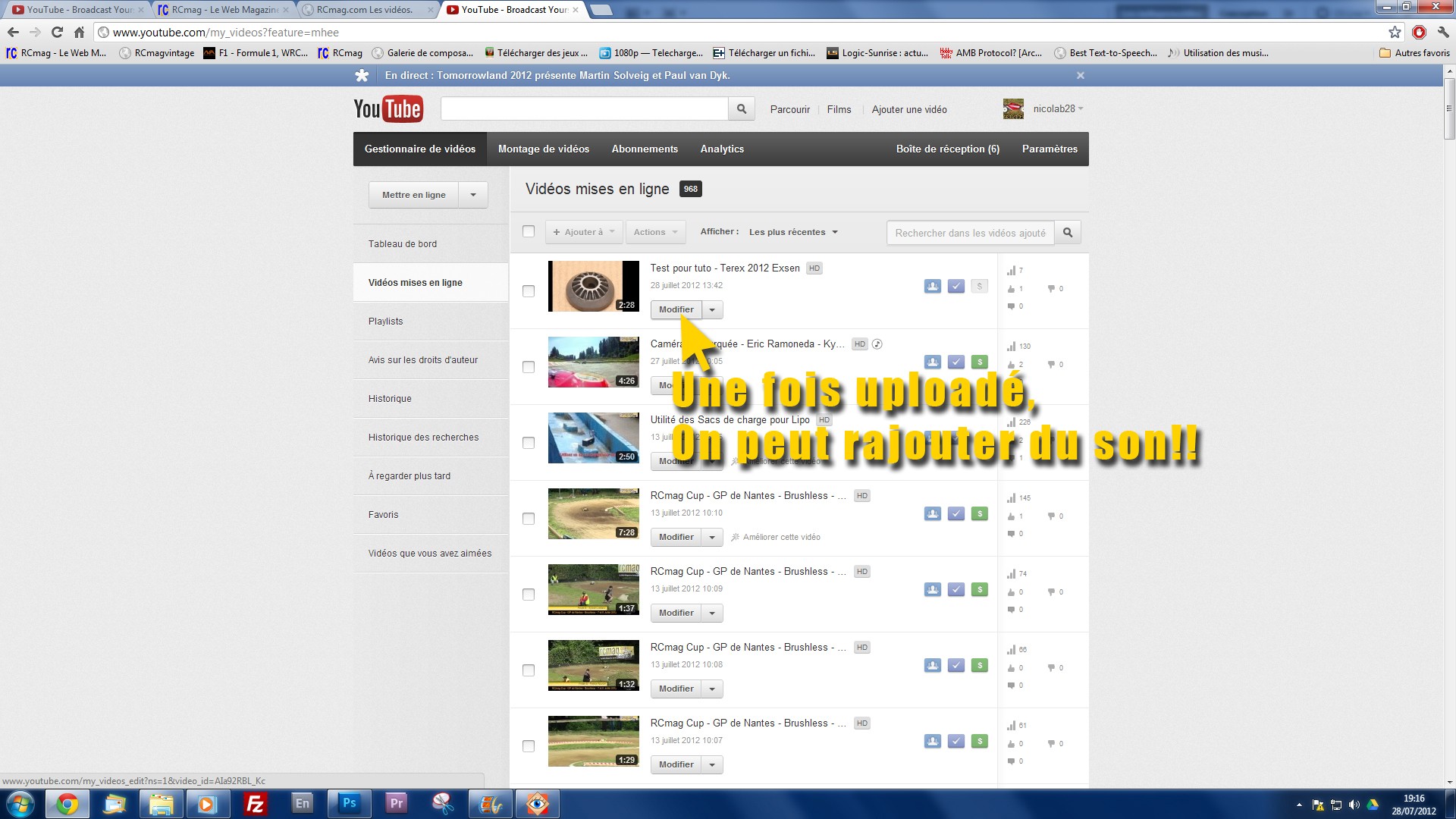The image size is (1456, 819).
Task: Click the Rechercher dans les vidéos field
Action: click(971, 233)
